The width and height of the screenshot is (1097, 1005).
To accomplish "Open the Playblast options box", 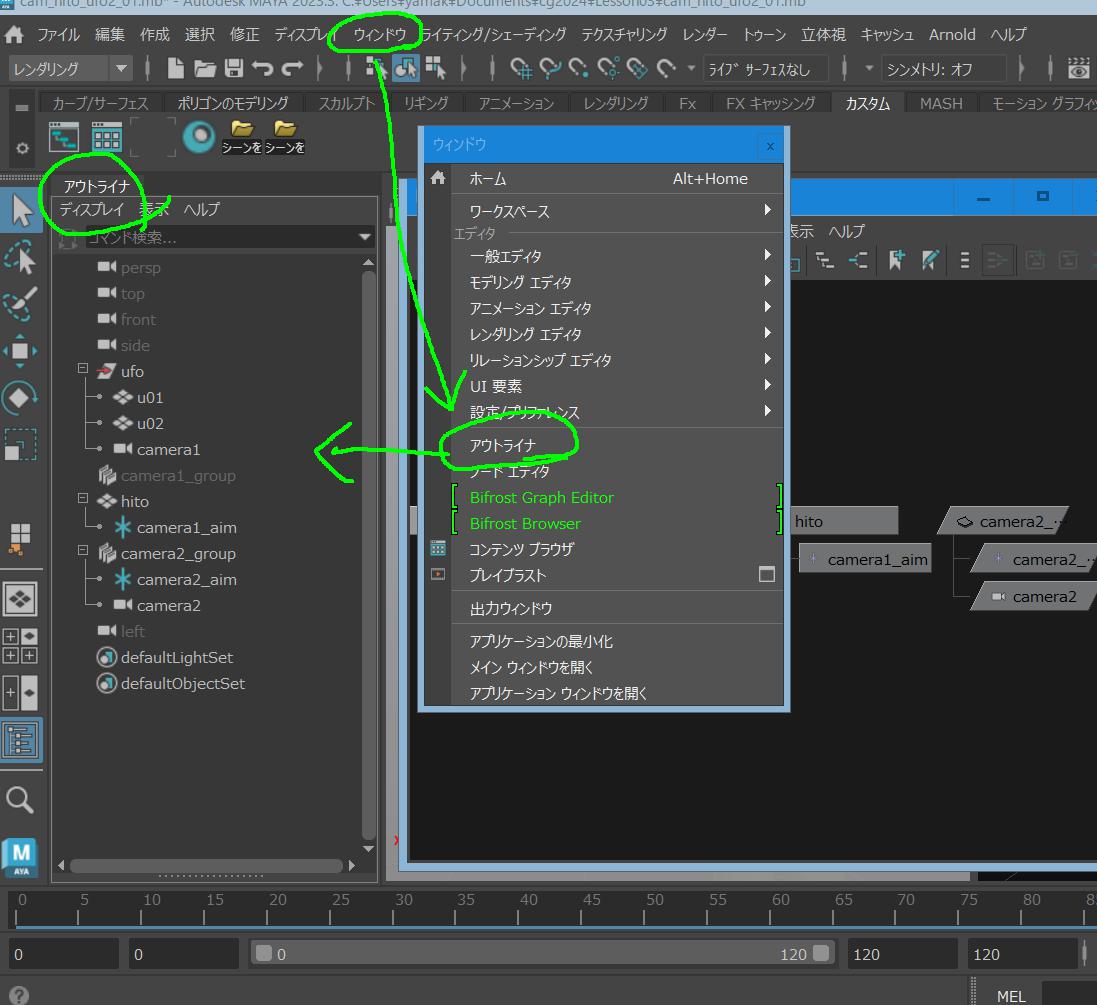I will pyautogui.click(x=767, y=575).
